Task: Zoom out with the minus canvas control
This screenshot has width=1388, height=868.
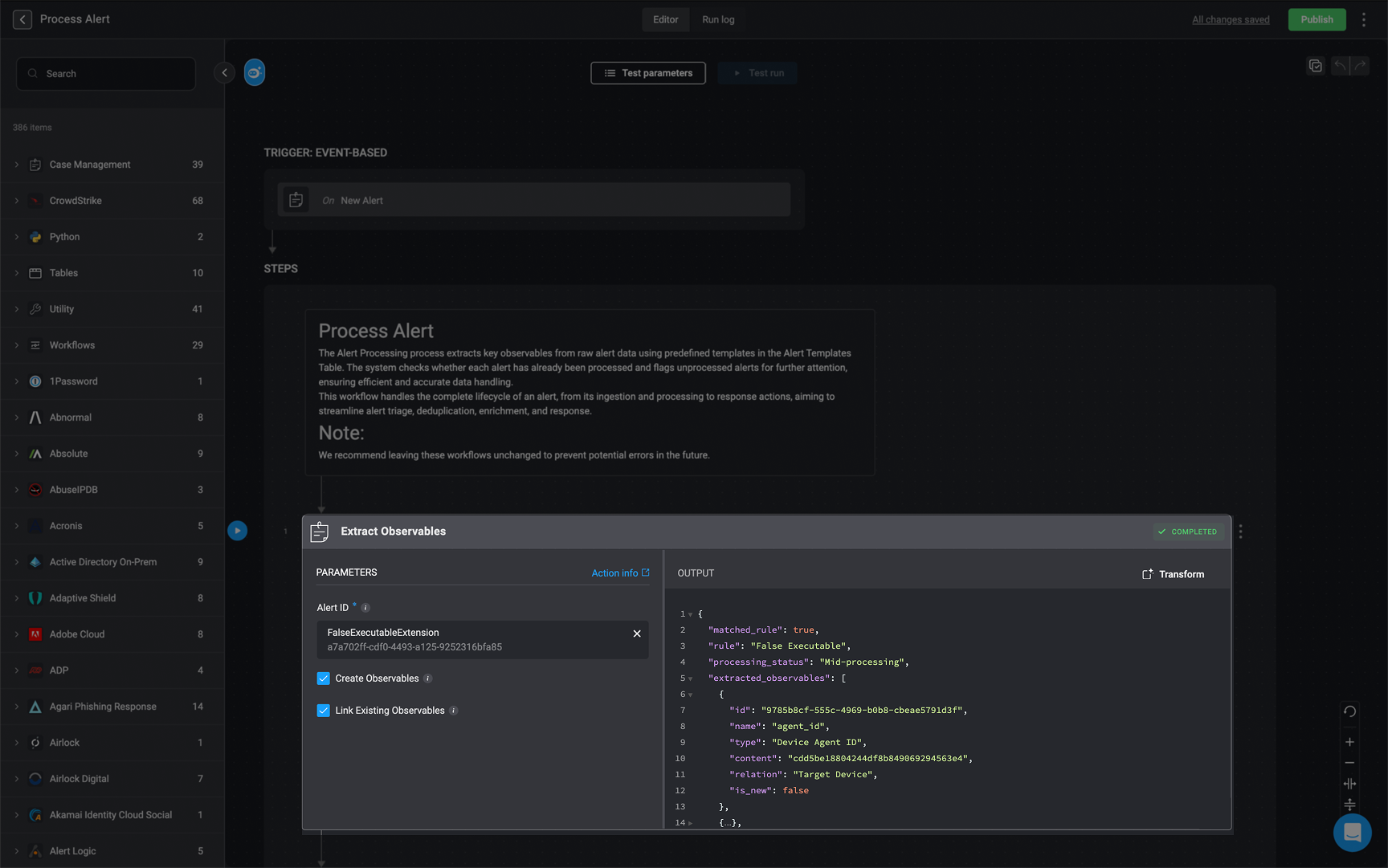Action: pyautogui.click(x=1349, y=763)
